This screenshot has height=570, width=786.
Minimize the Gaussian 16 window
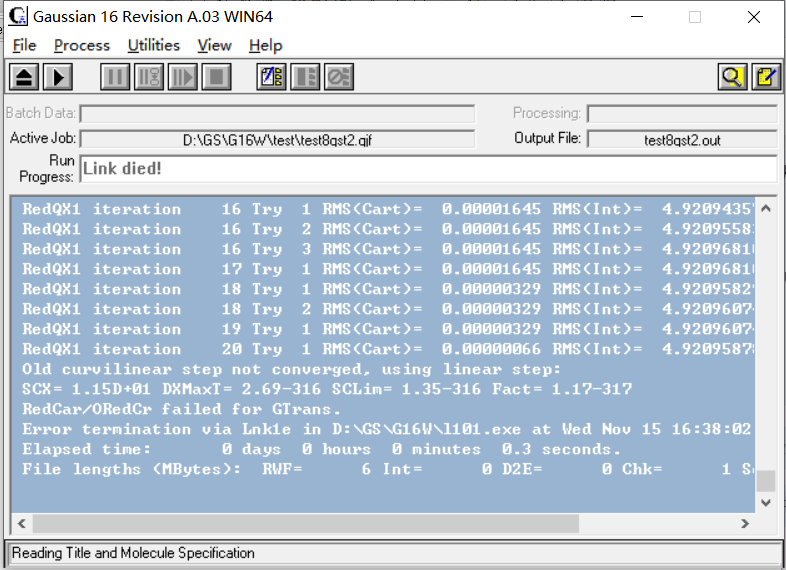click(637, 17)
